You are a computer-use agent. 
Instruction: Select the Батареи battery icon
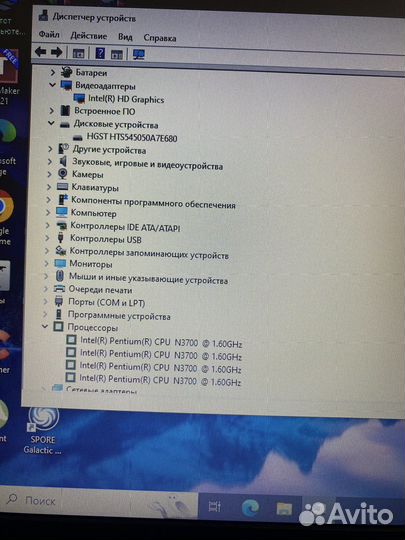point(66,72)
